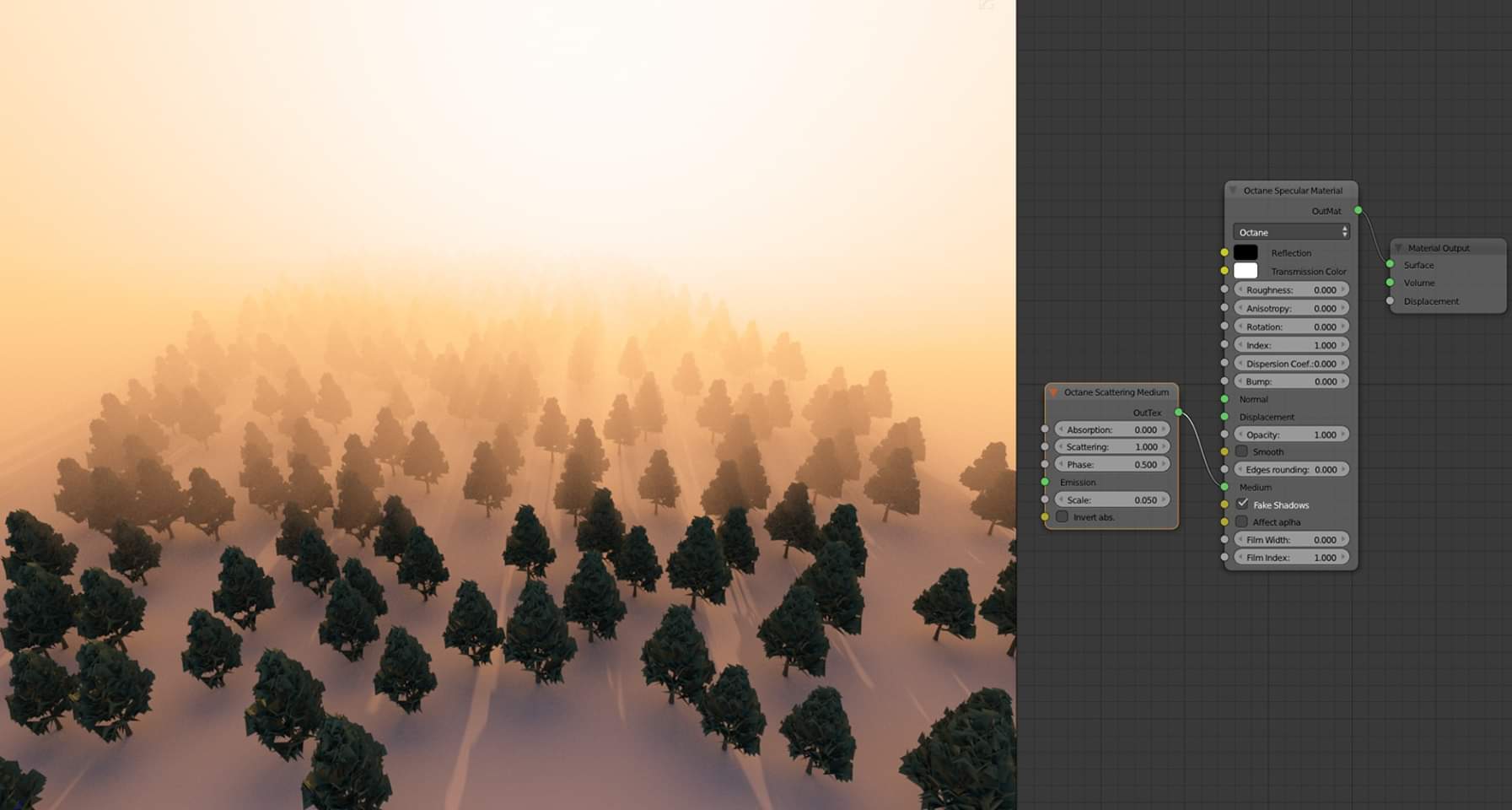The width and height of the screenshot is (1512, 810).
Task: Click the Affect alpha input socket
Action: [x=1224, y=521]
